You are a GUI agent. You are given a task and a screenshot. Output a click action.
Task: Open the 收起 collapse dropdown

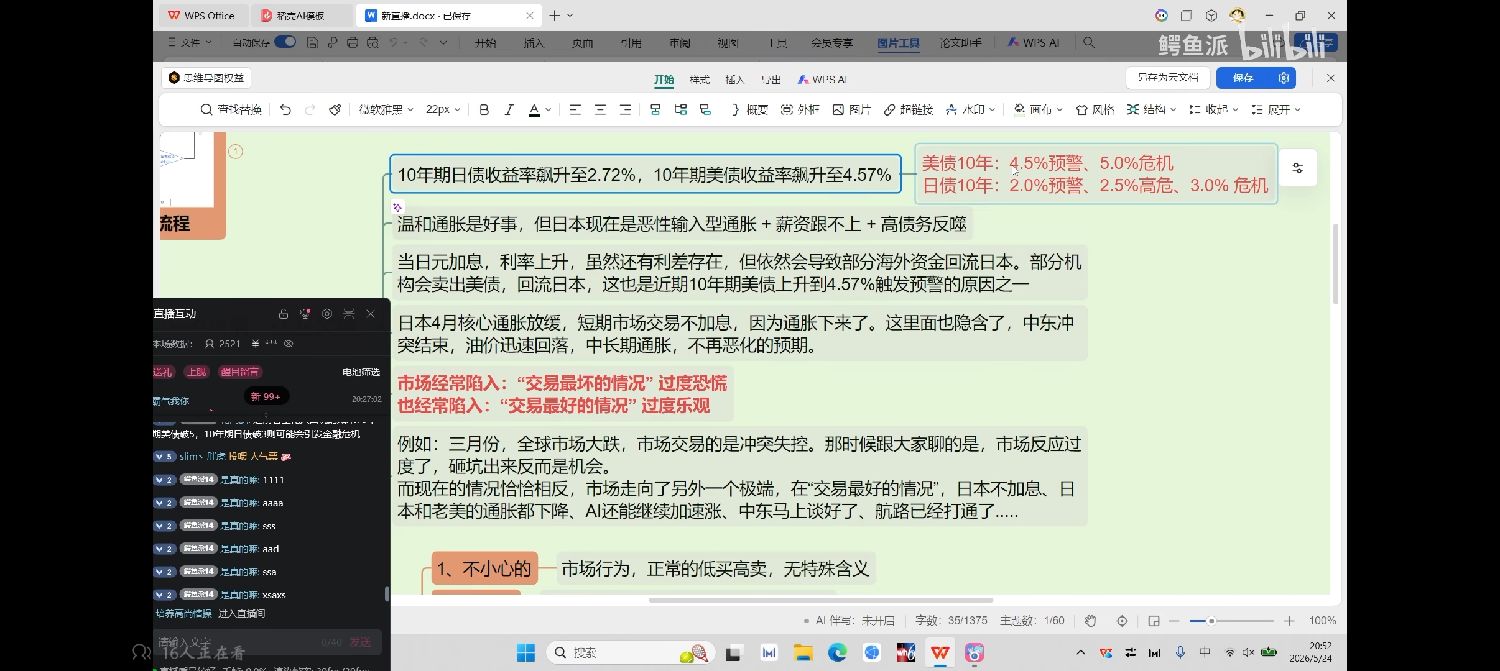[x=1214, y=110]
